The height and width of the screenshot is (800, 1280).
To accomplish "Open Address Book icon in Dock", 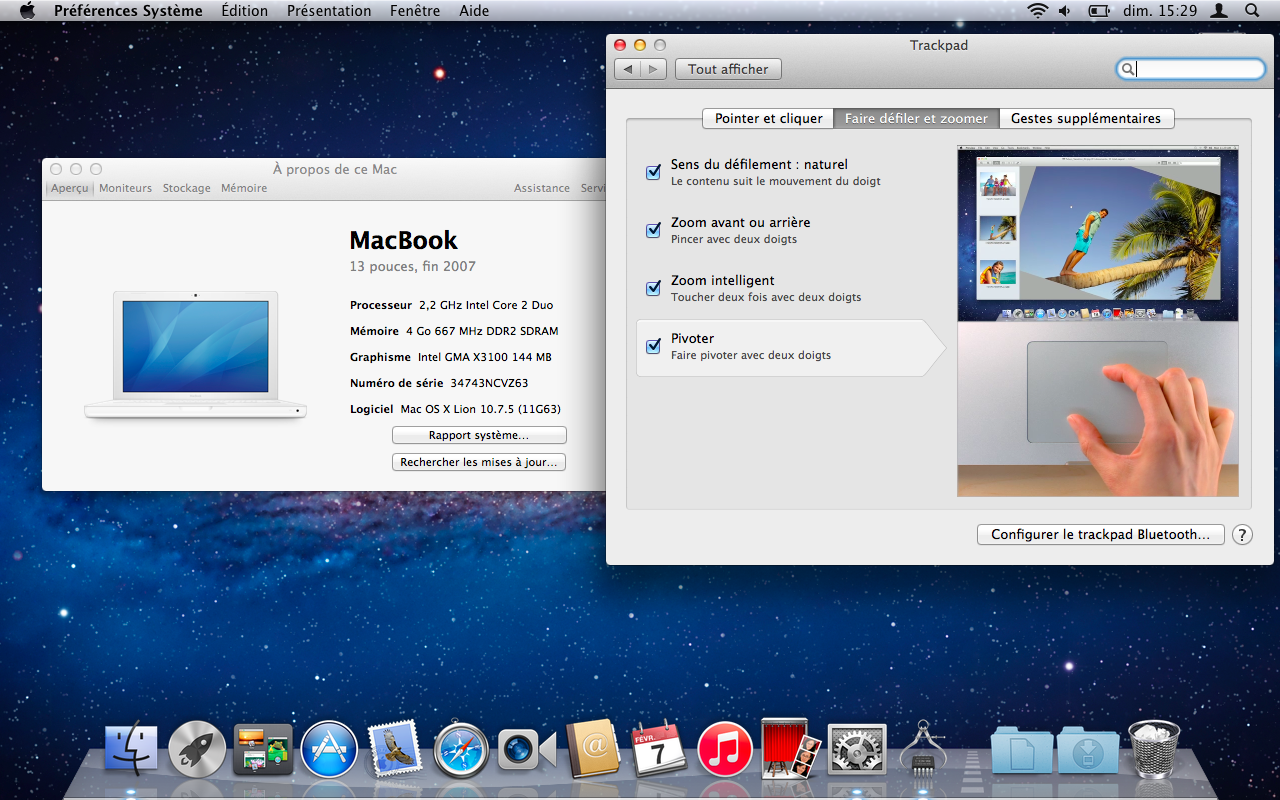I will point(593,749).
